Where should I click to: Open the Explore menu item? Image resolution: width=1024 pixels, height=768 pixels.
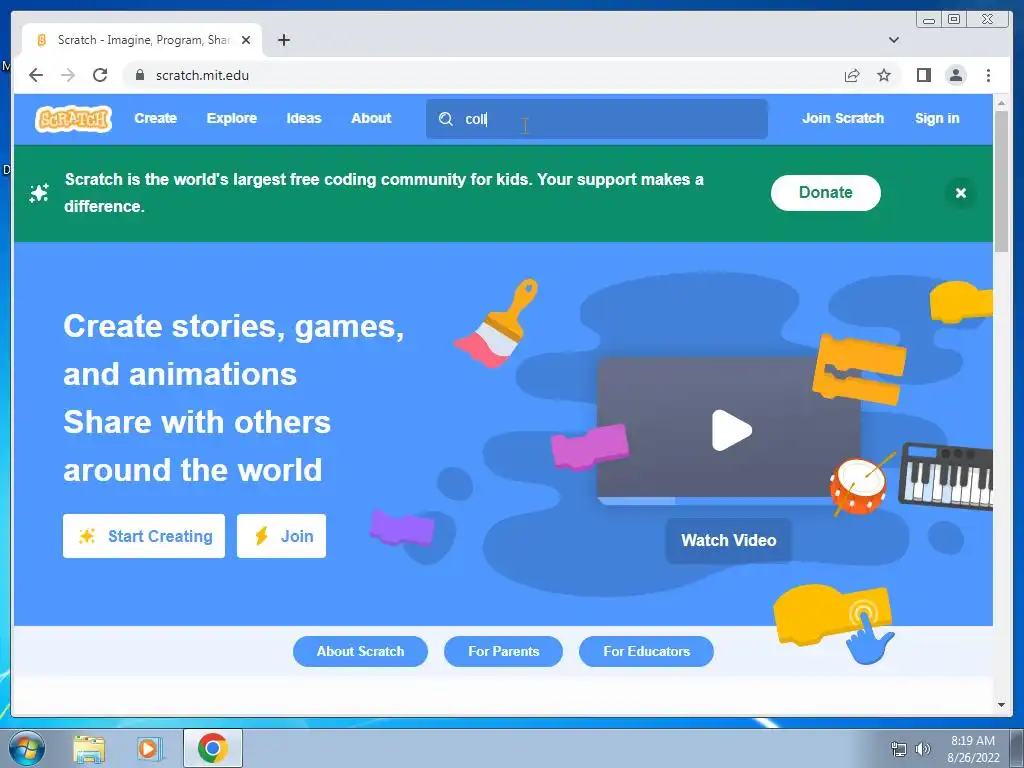click(232, 118)
